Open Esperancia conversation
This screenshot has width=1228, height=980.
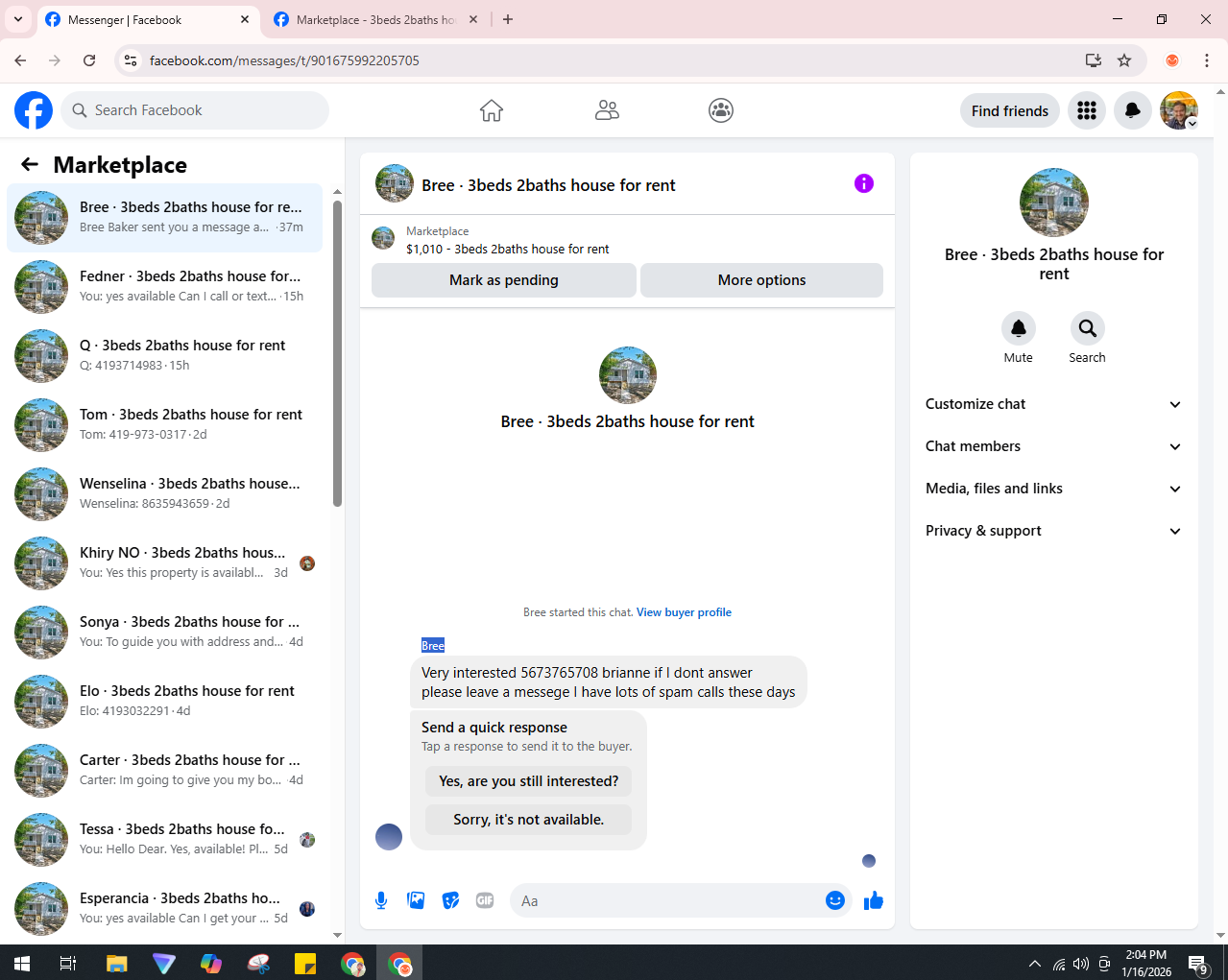(x=165, y=909)
